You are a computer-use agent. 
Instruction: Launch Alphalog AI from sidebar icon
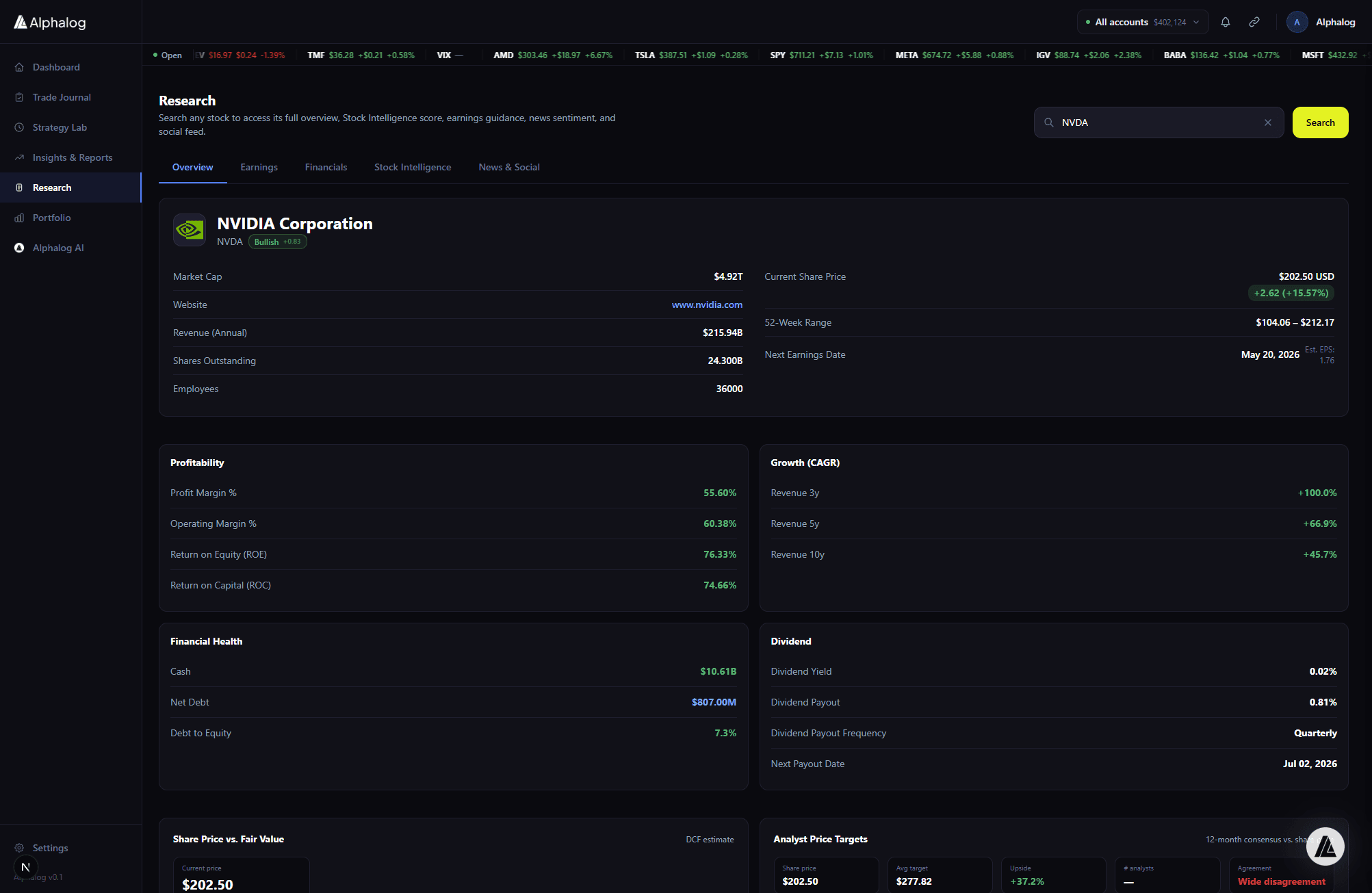(x=19, y=248)
